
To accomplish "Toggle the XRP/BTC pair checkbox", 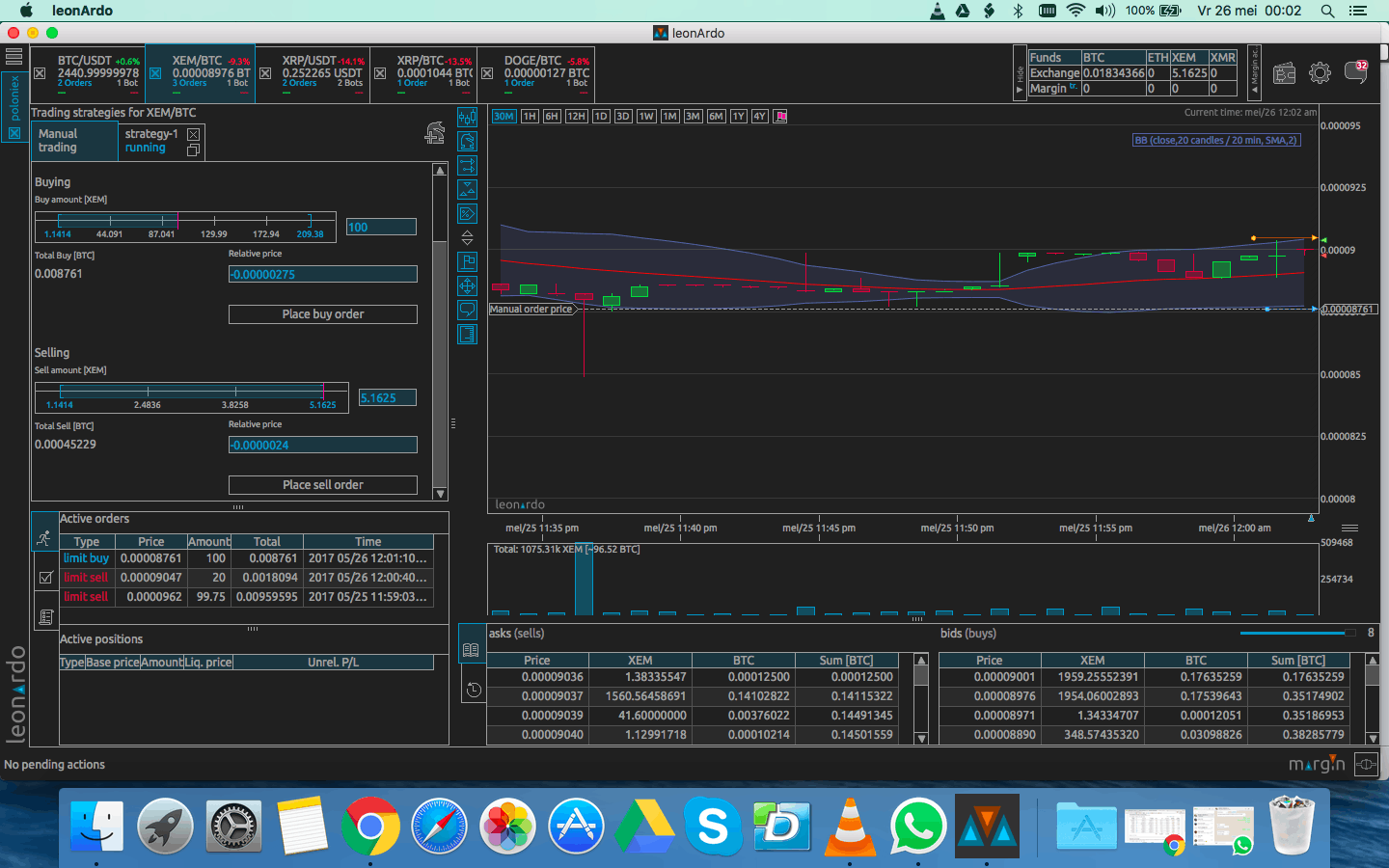I will click(380, 73).
